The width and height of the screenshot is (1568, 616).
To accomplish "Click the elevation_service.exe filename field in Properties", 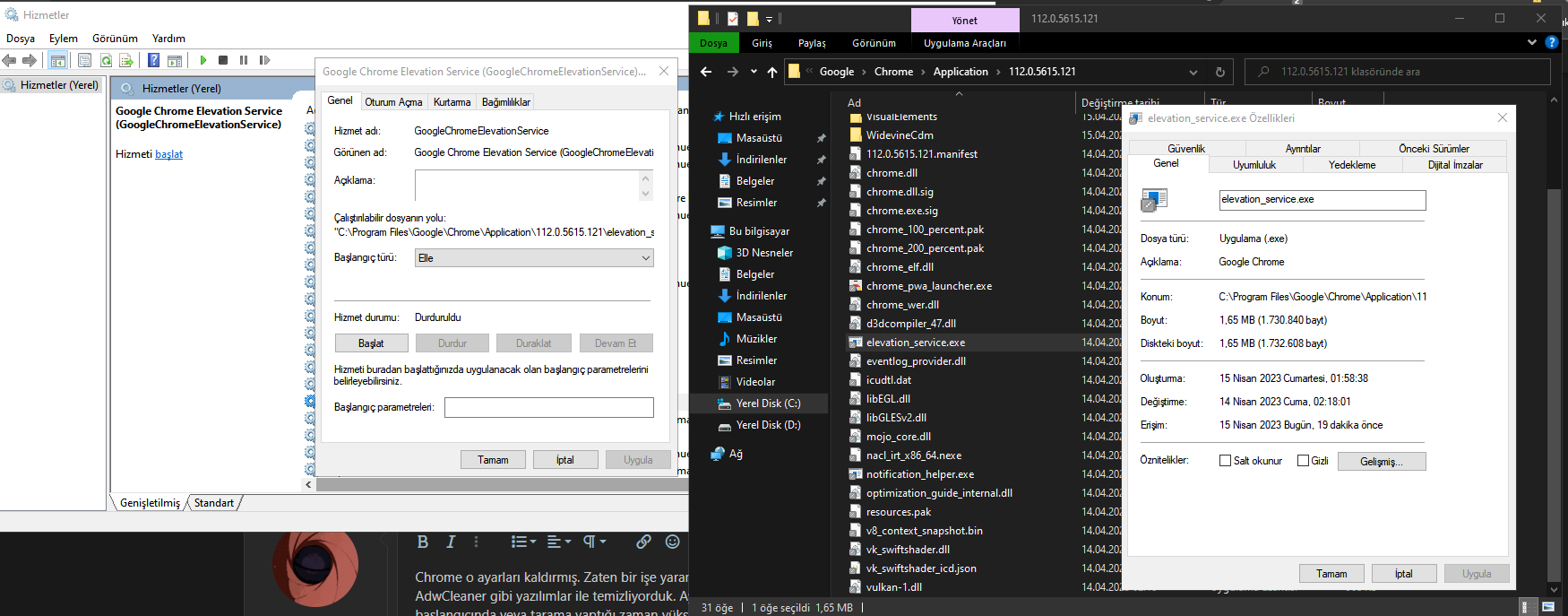I will click(x=1322, y=200).
